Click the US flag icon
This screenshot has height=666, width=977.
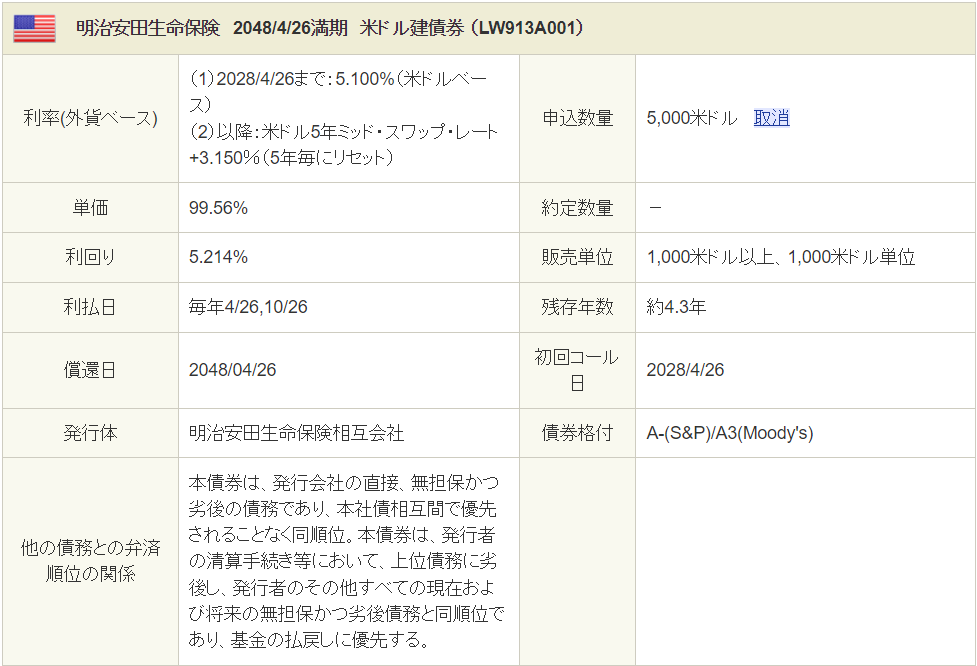(x=34, y=28)
